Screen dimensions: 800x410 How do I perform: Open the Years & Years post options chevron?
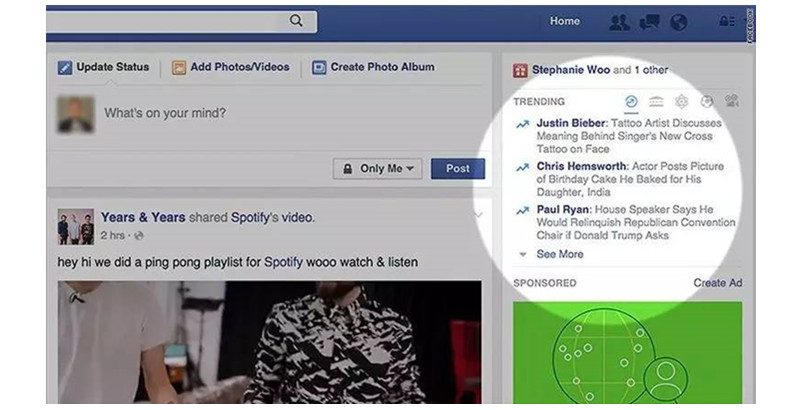tap(478, 215)
